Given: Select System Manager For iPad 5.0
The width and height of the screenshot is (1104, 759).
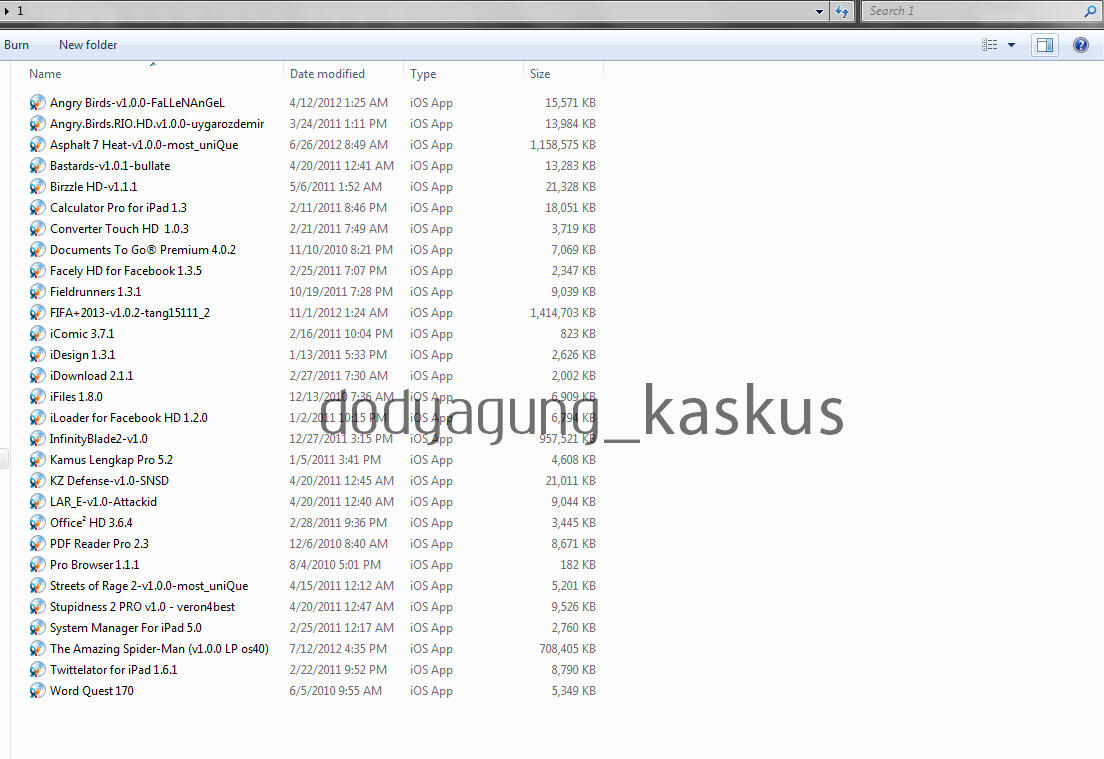Looking at the screenshot, I should point(126,628).
